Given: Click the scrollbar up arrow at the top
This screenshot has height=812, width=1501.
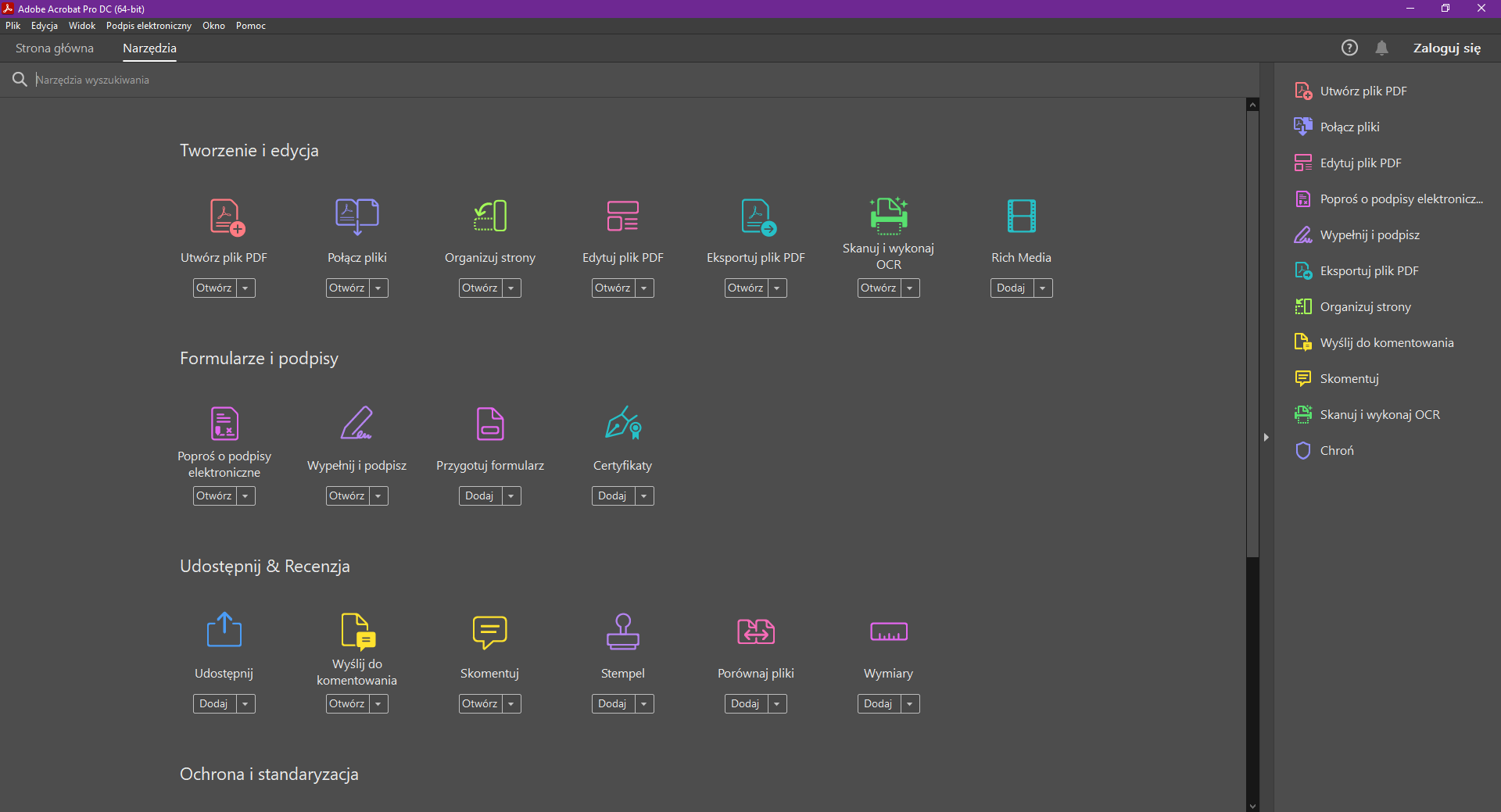Looking at the screenshot, I should click(1252, 104).
